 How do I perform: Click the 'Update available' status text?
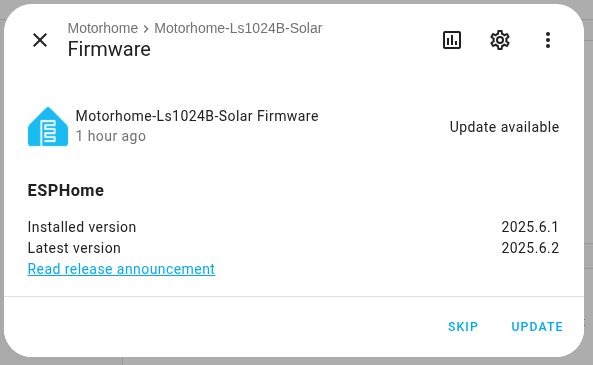click(504, 127)
